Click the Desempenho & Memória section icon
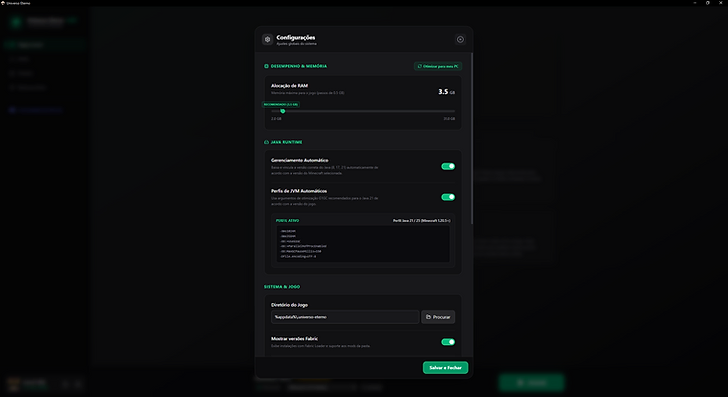 [x=266, y=66]
